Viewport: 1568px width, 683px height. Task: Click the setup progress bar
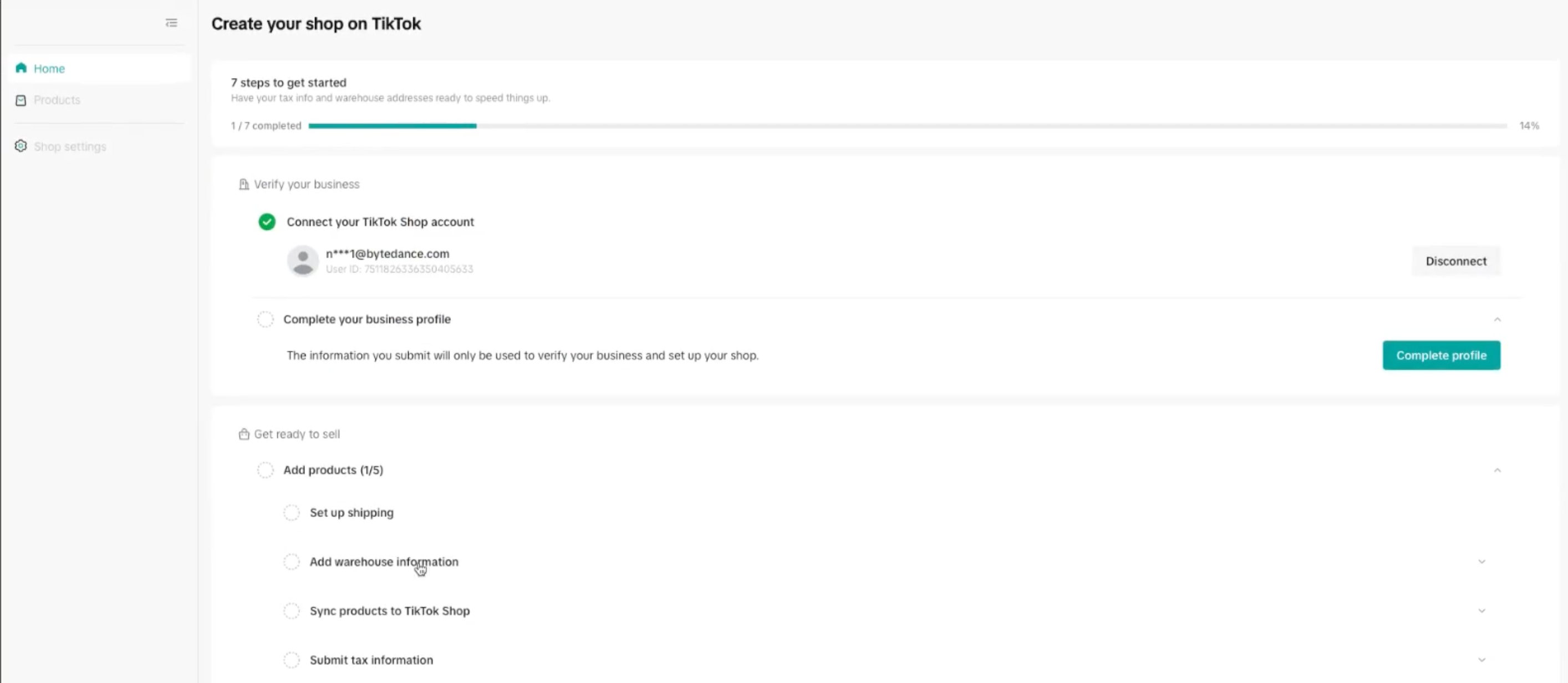(907, 126)
